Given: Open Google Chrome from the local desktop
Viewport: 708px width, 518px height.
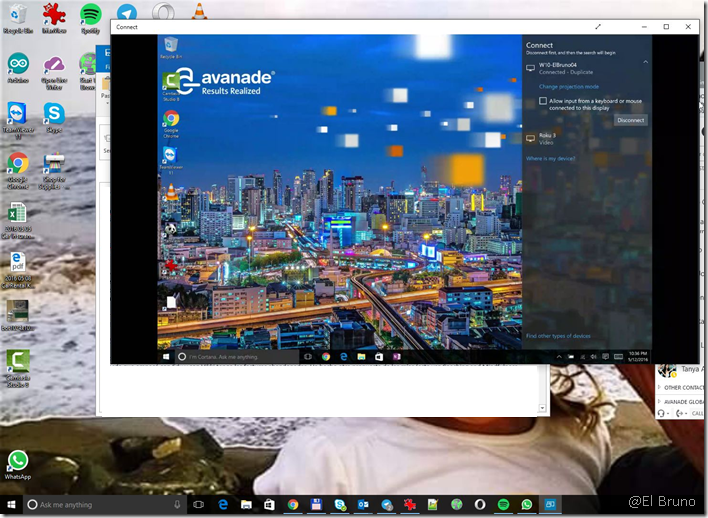Looking at the screenshot, I should [x=17, y=165].
